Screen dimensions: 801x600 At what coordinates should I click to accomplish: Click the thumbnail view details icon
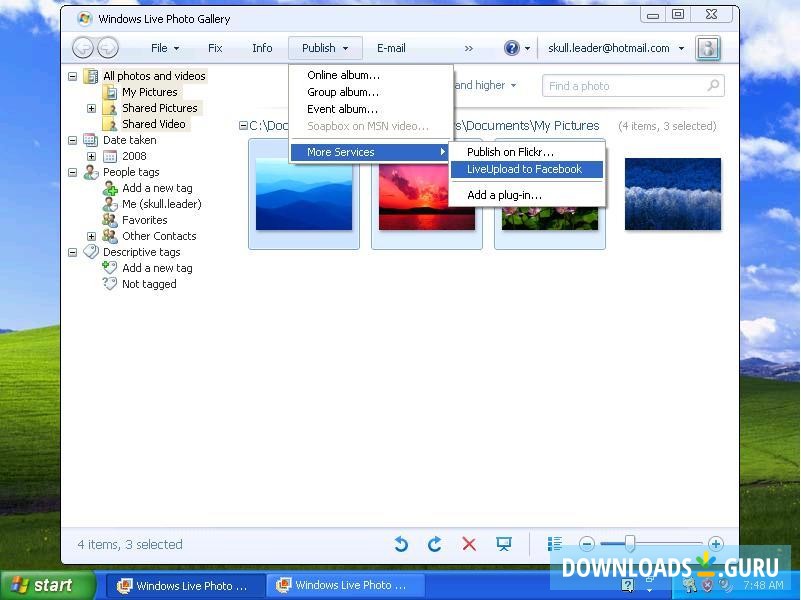click(x=556, y=543)
